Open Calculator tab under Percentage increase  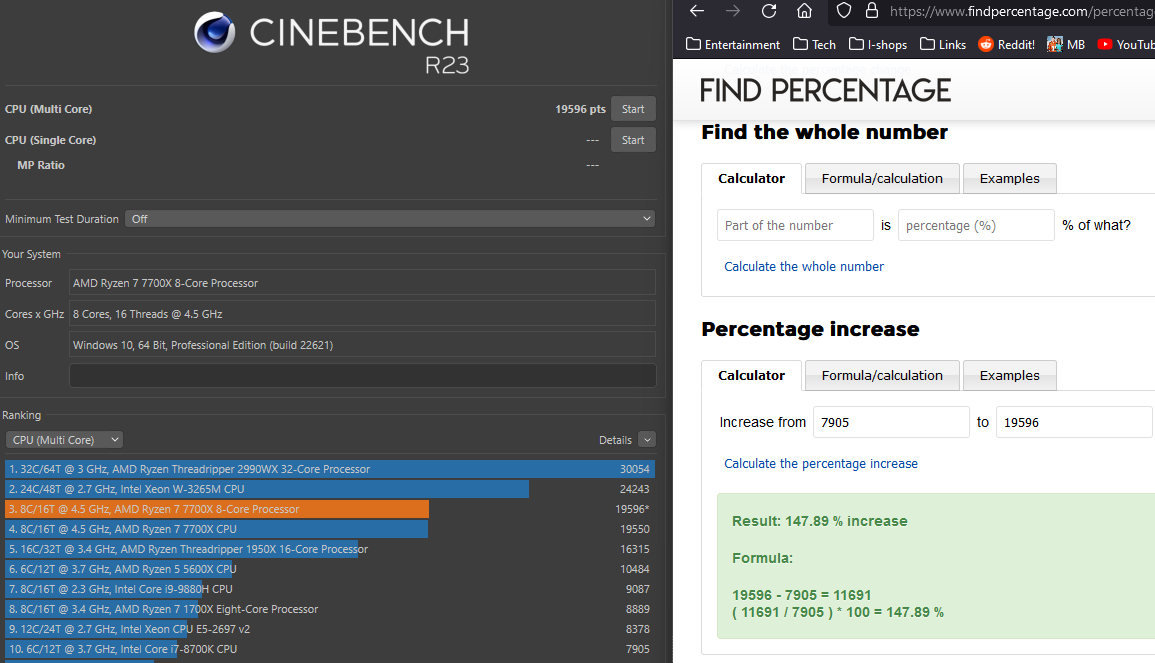coord(751,375)
